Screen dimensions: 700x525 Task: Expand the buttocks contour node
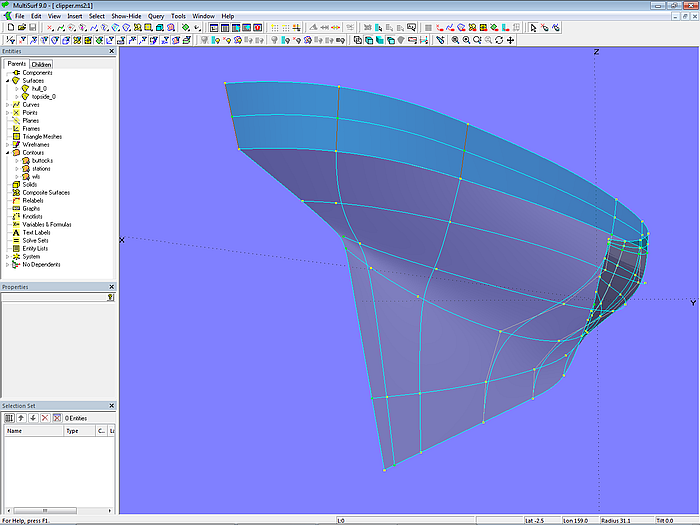pos(16,161)
